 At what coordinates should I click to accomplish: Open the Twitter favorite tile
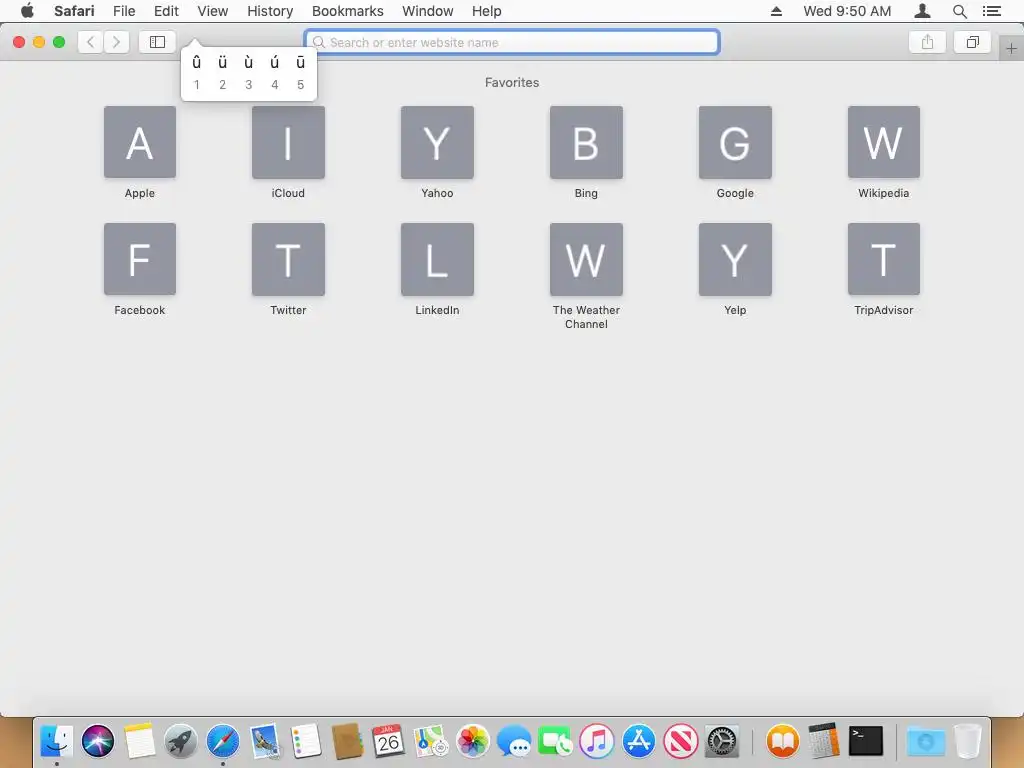coord(288,259)
